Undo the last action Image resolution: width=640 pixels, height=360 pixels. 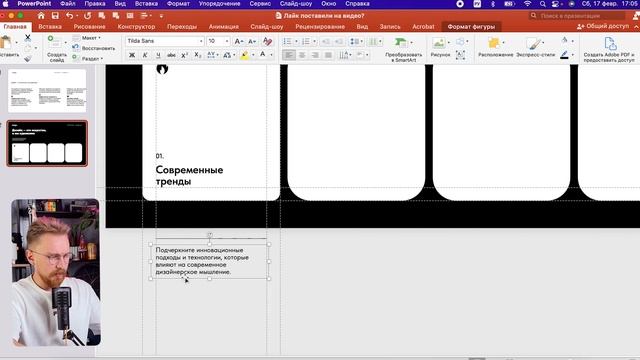(x=70, y=16)
